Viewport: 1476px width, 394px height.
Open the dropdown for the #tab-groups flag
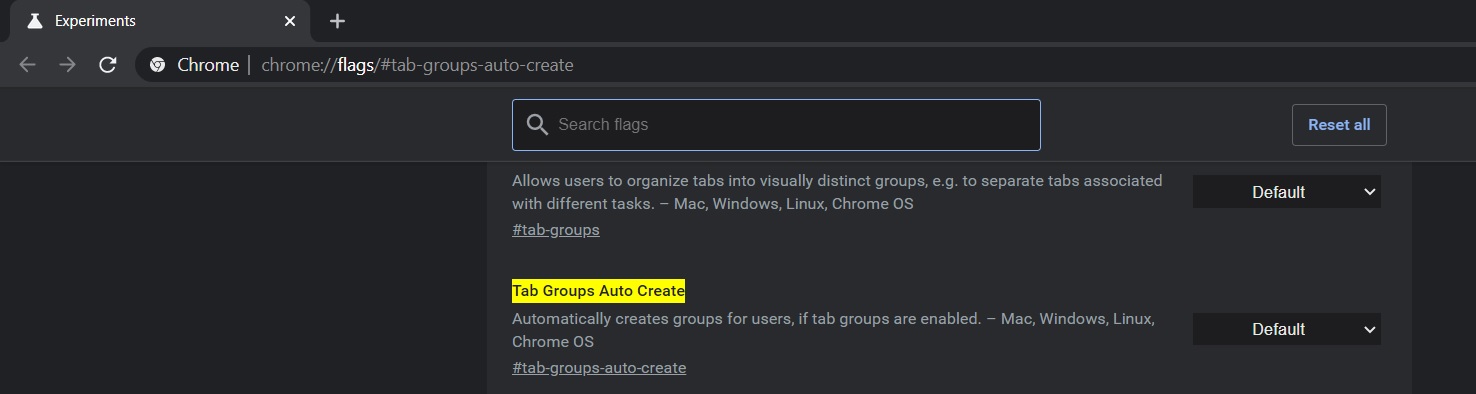pyautogui.click(x=1286, y=192)
